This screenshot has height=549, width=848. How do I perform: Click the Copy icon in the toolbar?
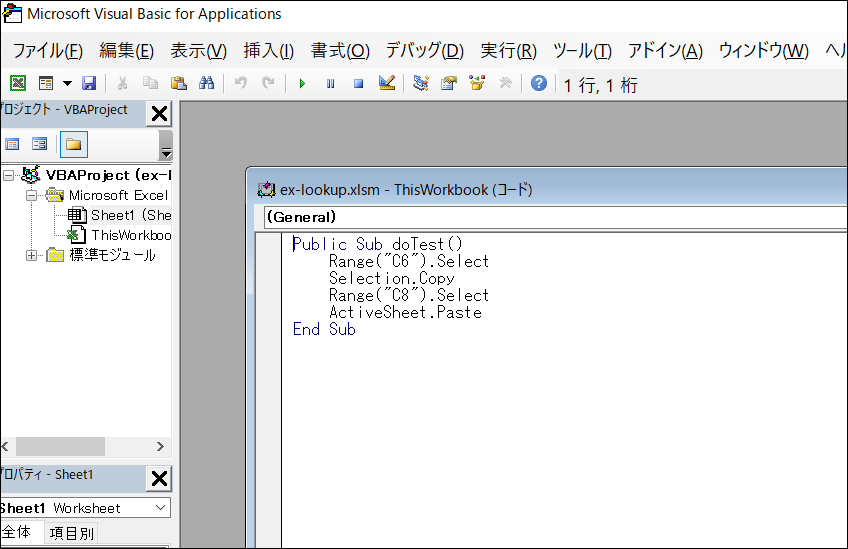click(150, 83)
